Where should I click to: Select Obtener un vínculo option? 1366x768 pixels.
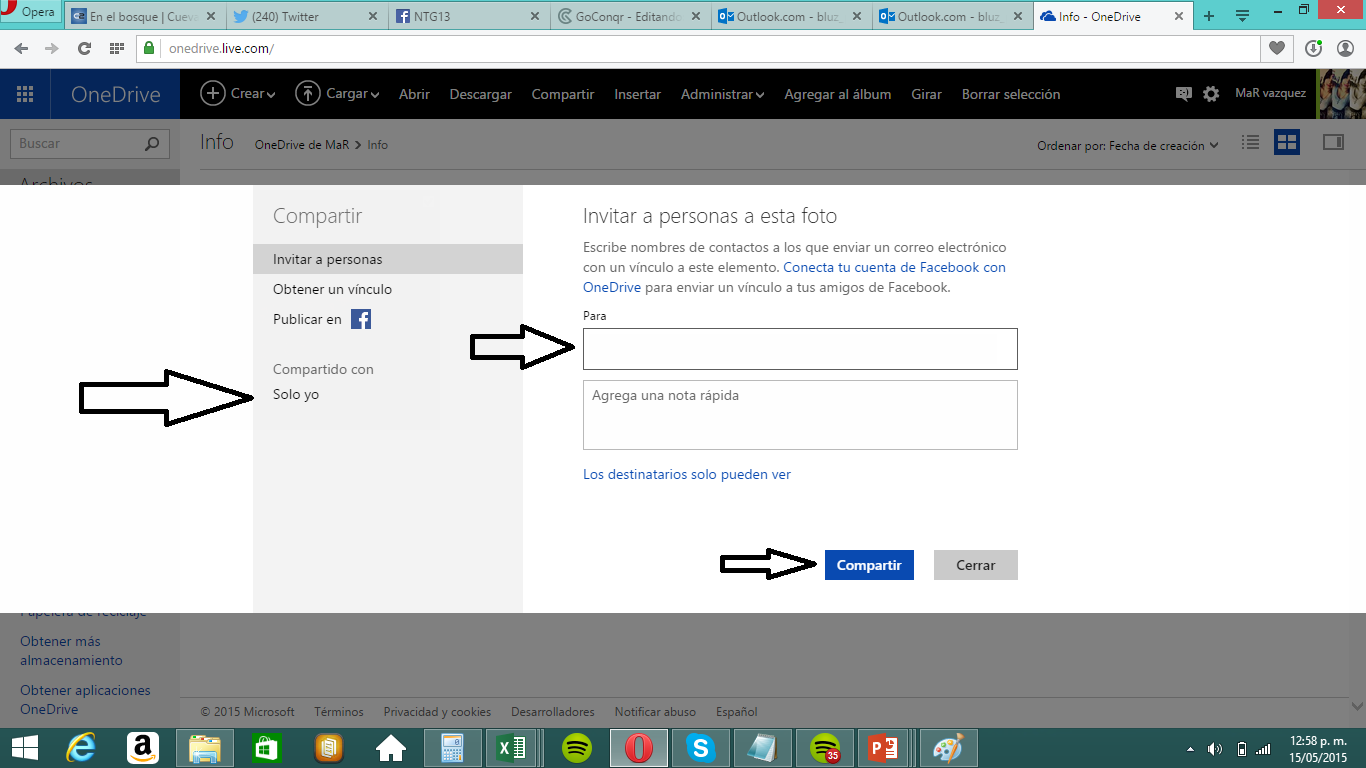click(x=332, y=289)
